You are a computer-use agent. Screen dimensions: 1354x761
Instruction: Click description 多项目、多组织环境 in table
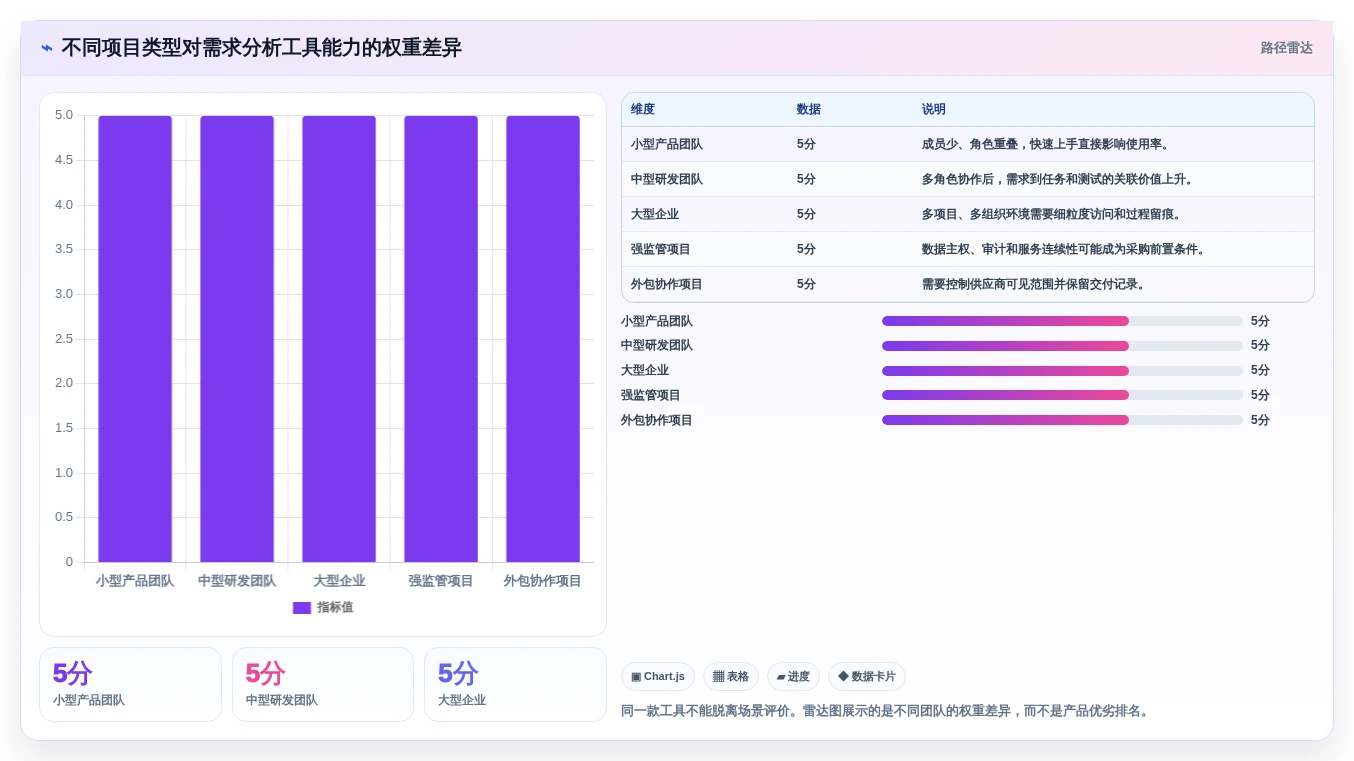click(1052, 214)
